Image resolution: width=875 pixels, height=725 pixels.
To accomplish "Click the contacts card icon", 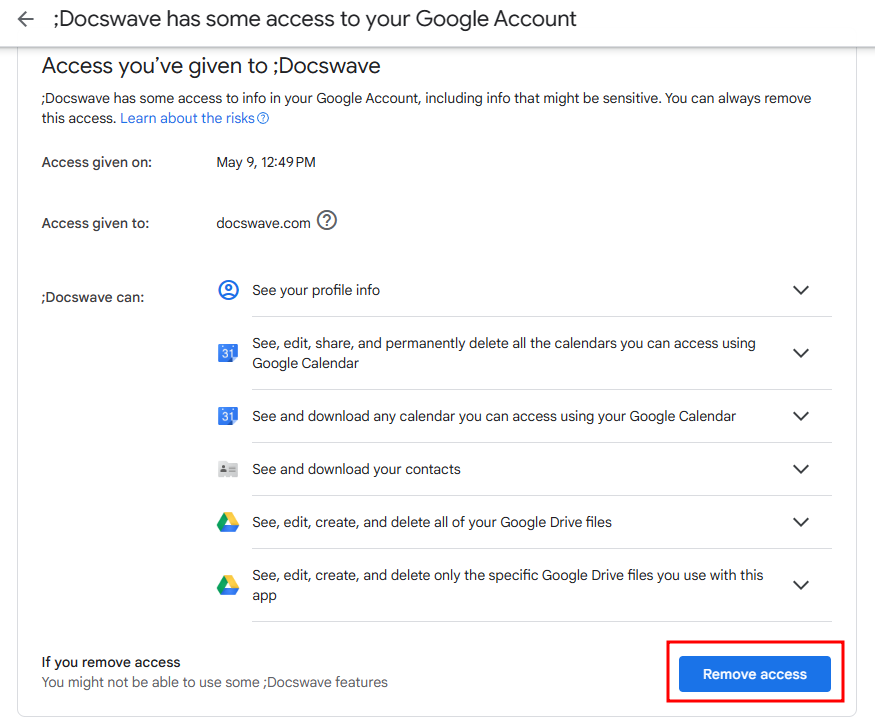I will click(228, 469).
